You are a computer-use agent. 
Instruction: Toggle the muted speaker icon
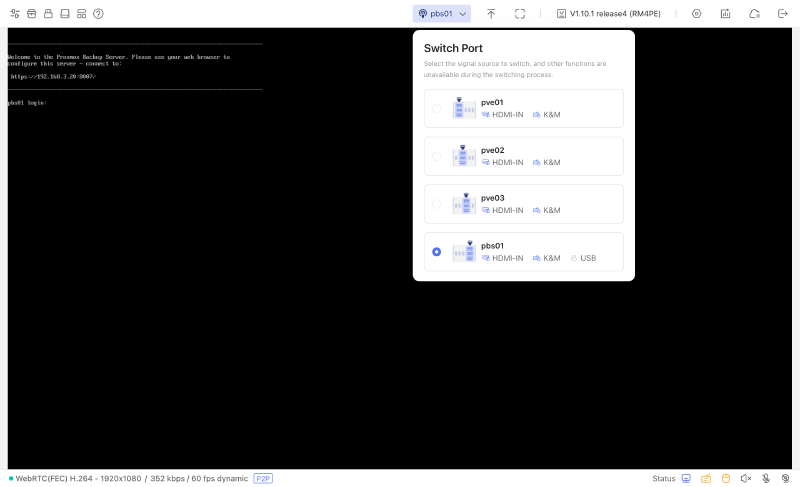pos(746,478)
